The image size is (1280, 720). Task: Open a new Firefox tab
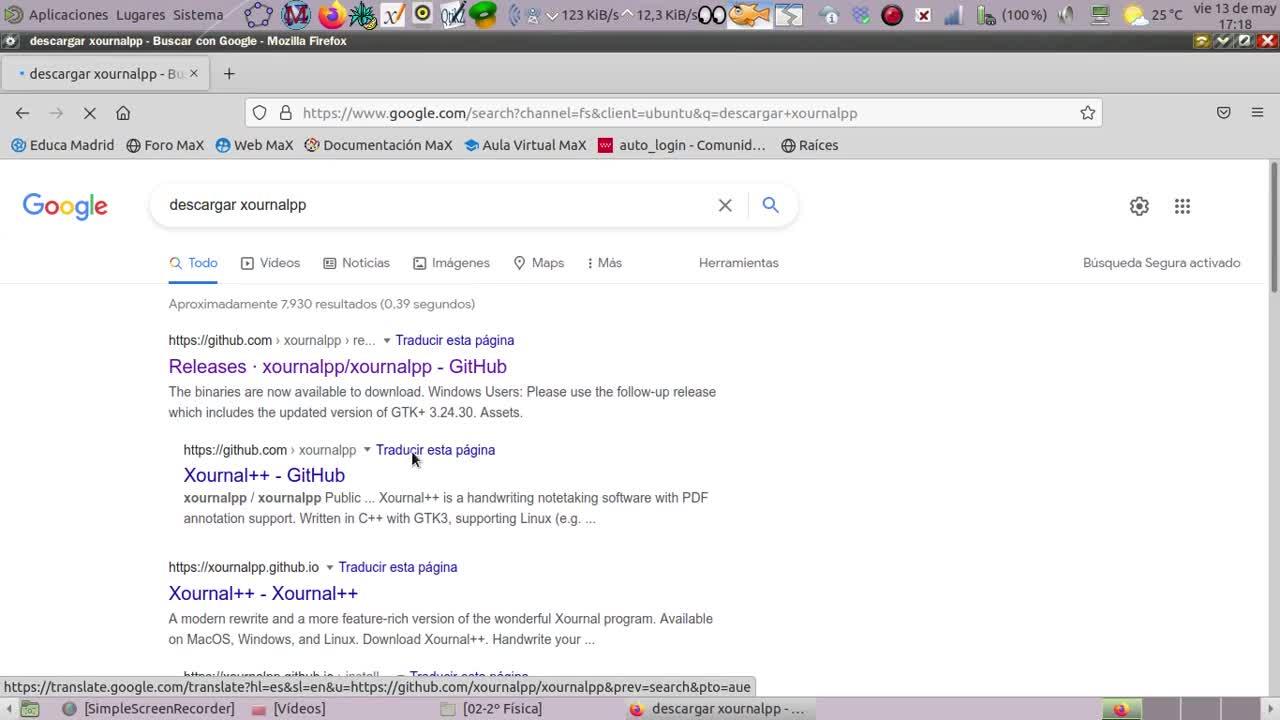coord(229,73)
